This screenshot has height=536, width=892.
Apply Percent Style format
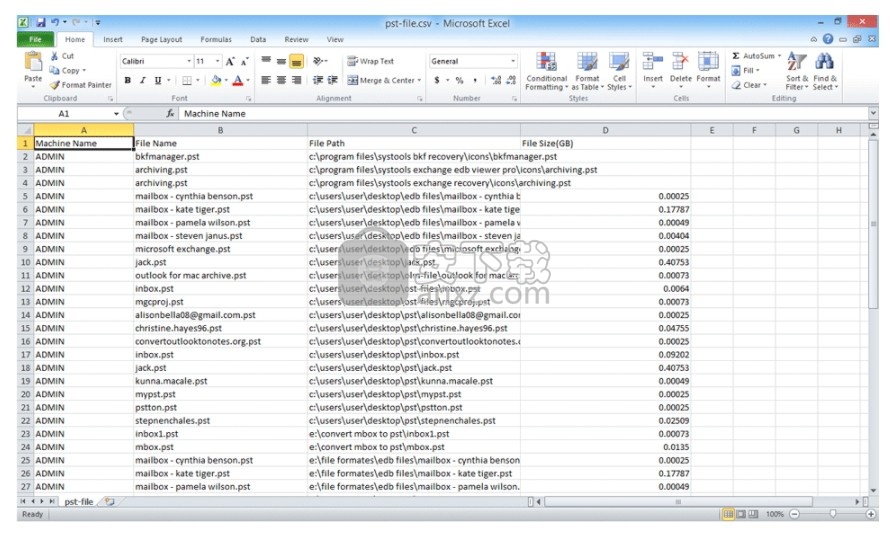point(459,80)
